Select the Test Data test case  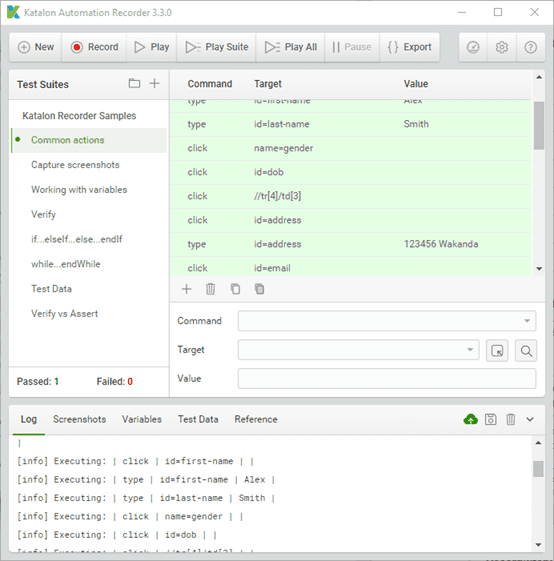tap(51, 289)
